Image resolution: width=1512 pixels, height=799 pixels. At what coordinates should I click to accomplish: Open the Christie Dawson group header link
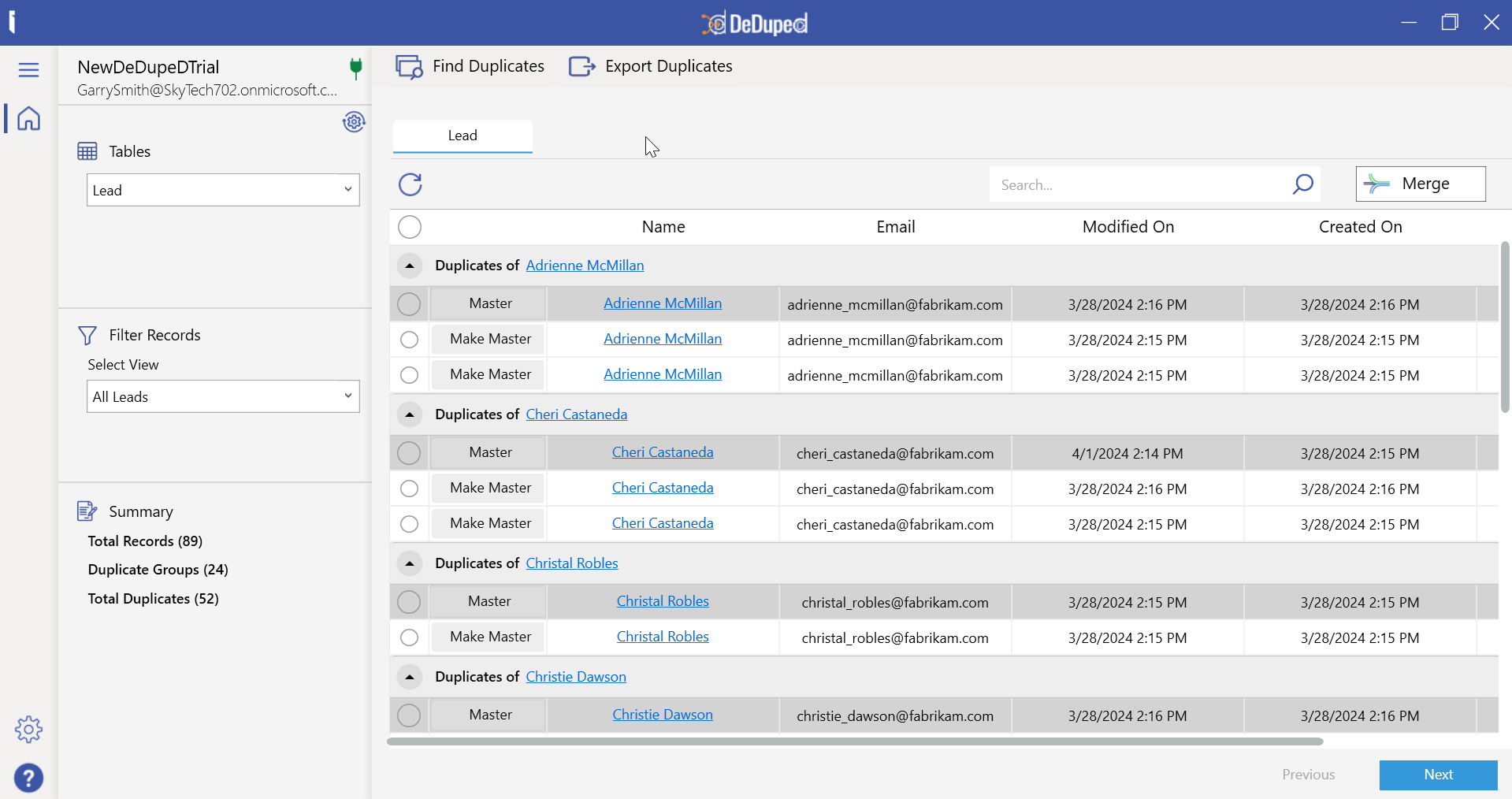[x=576, y=677]
